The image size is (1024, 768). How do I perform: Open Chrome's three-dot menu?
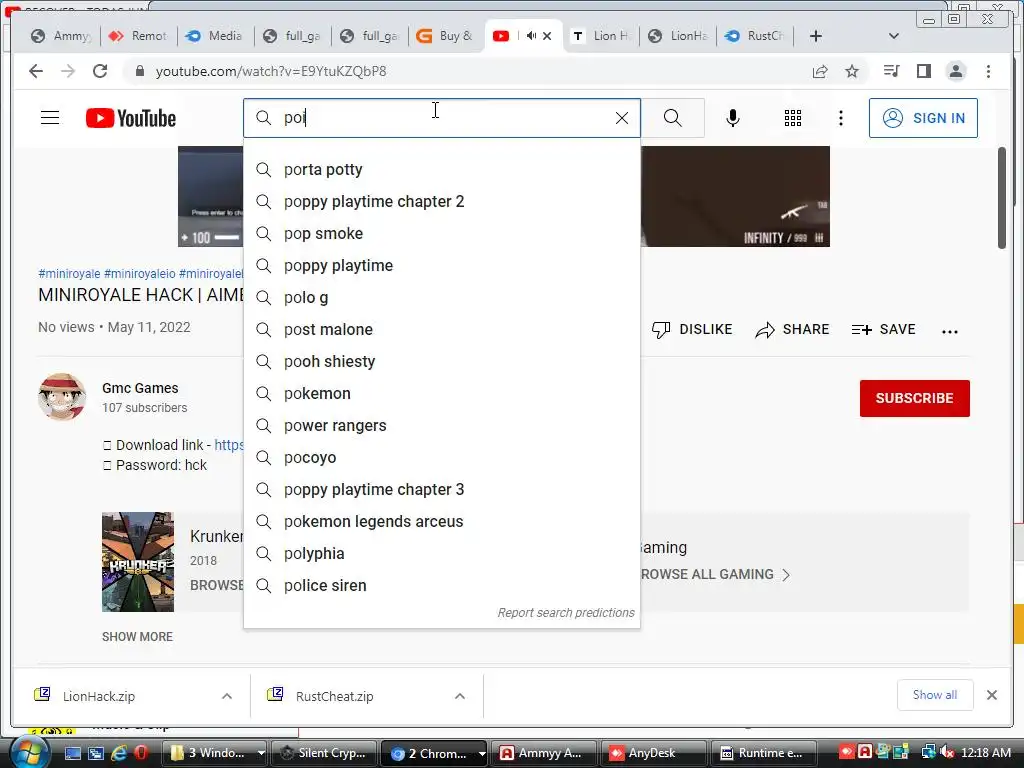[988, 71]
